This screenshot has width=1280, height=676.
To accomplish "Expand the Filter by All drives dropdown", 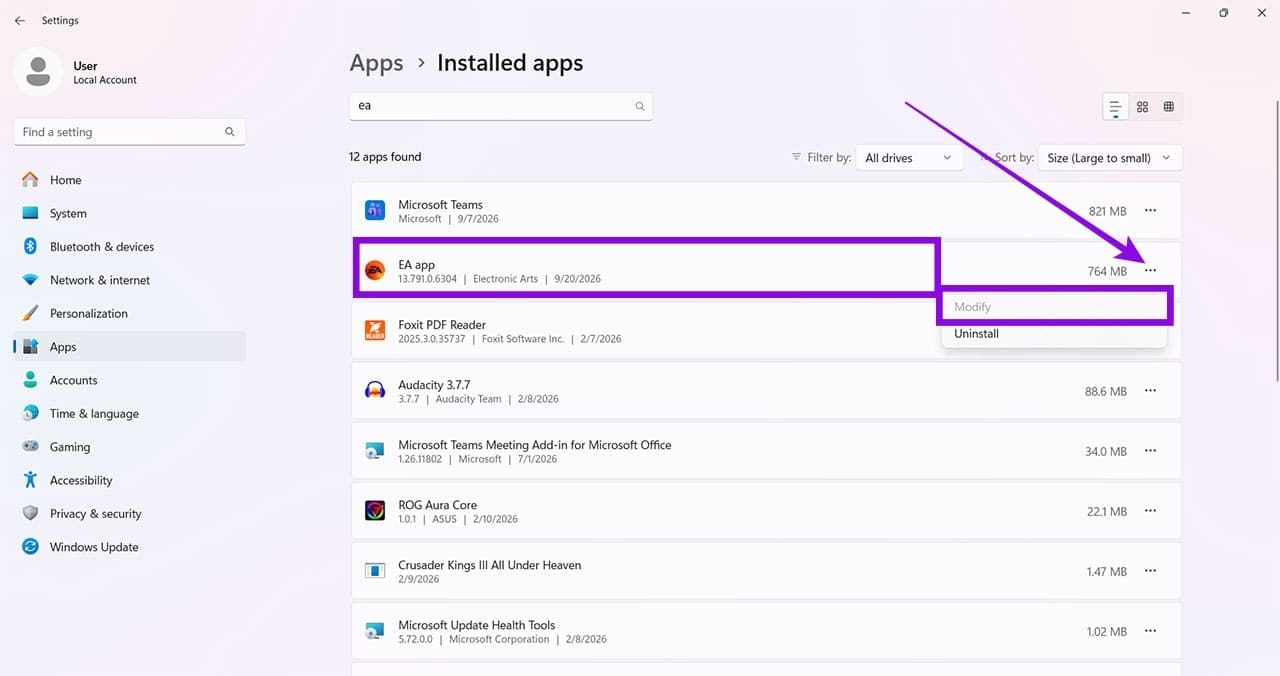I will pos(909,158).
